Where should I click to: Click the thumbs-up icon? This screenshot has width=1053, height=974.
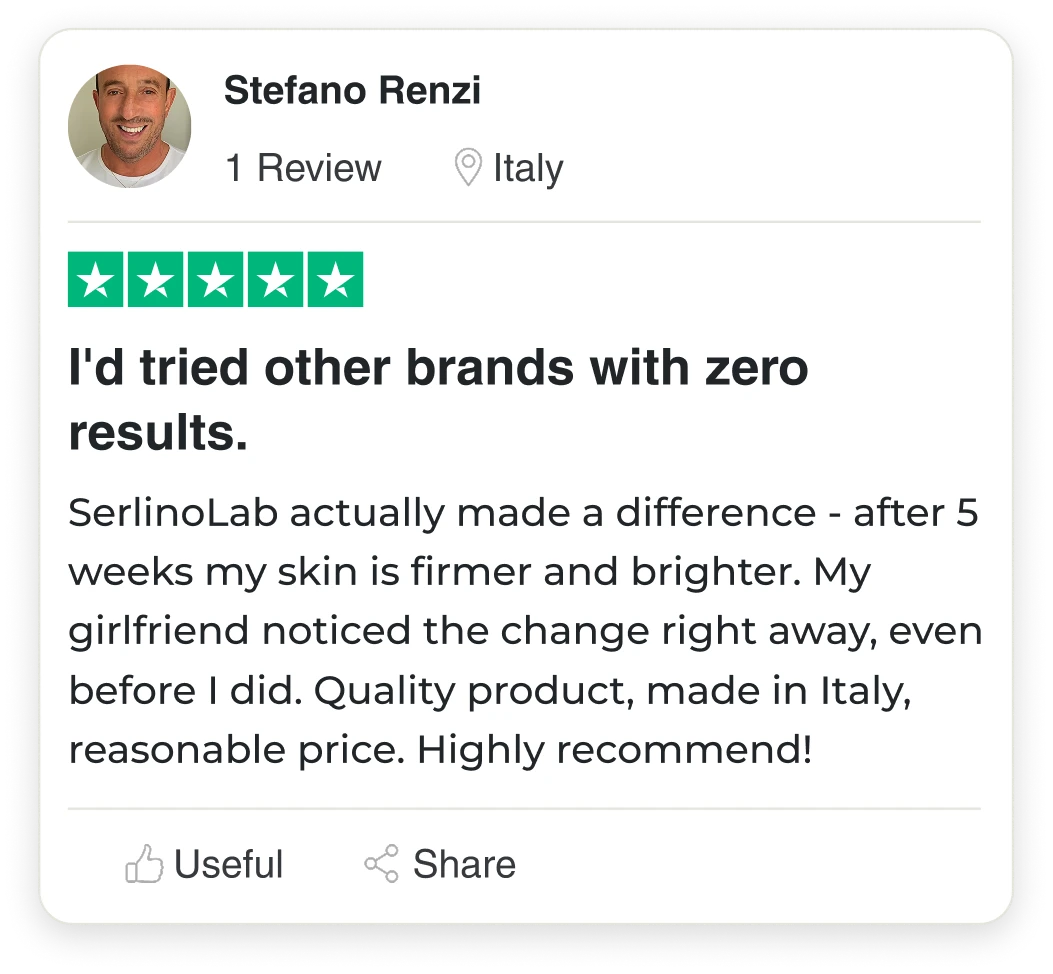(x=144, y=864)
